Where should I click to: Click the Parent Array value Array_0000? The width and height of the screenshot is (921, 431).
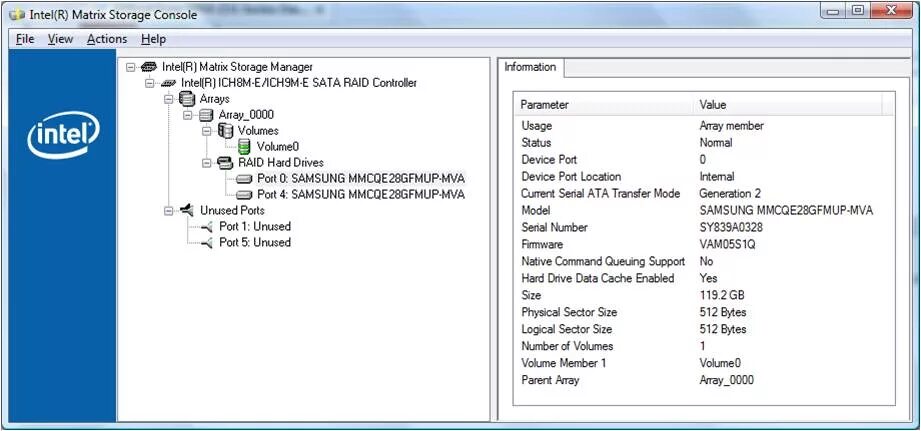click(727, 381)
